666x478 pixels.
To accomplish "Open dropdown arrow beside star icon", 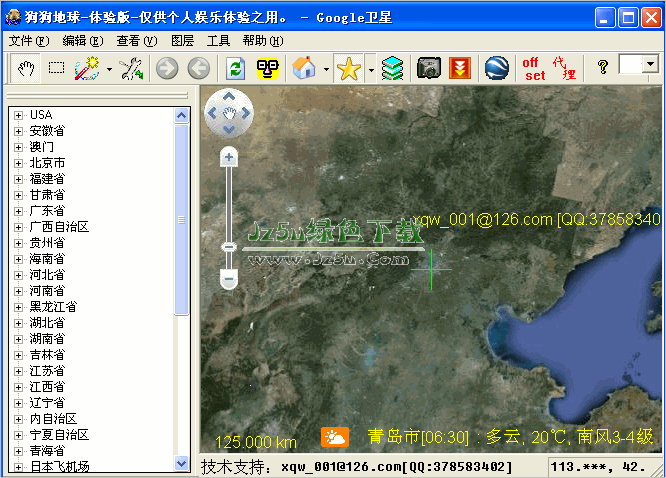I will [x=371, y=69].
